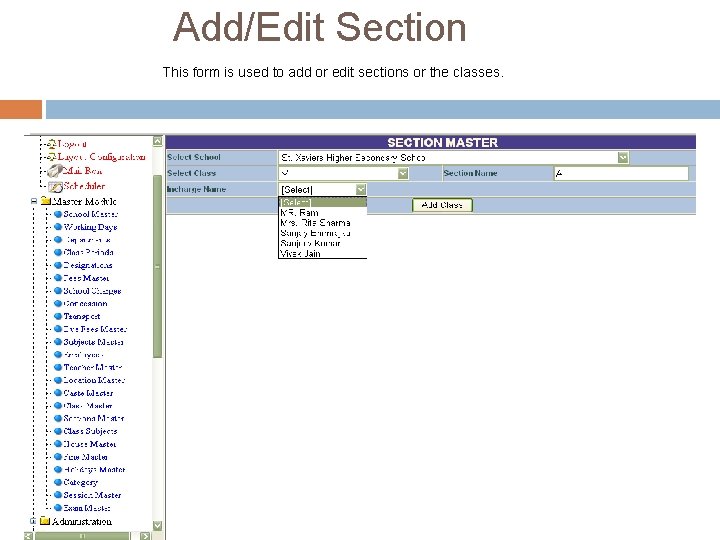Open Concession in the tree
This screenshot has height=540, width=720.
[x=85, y=304]
